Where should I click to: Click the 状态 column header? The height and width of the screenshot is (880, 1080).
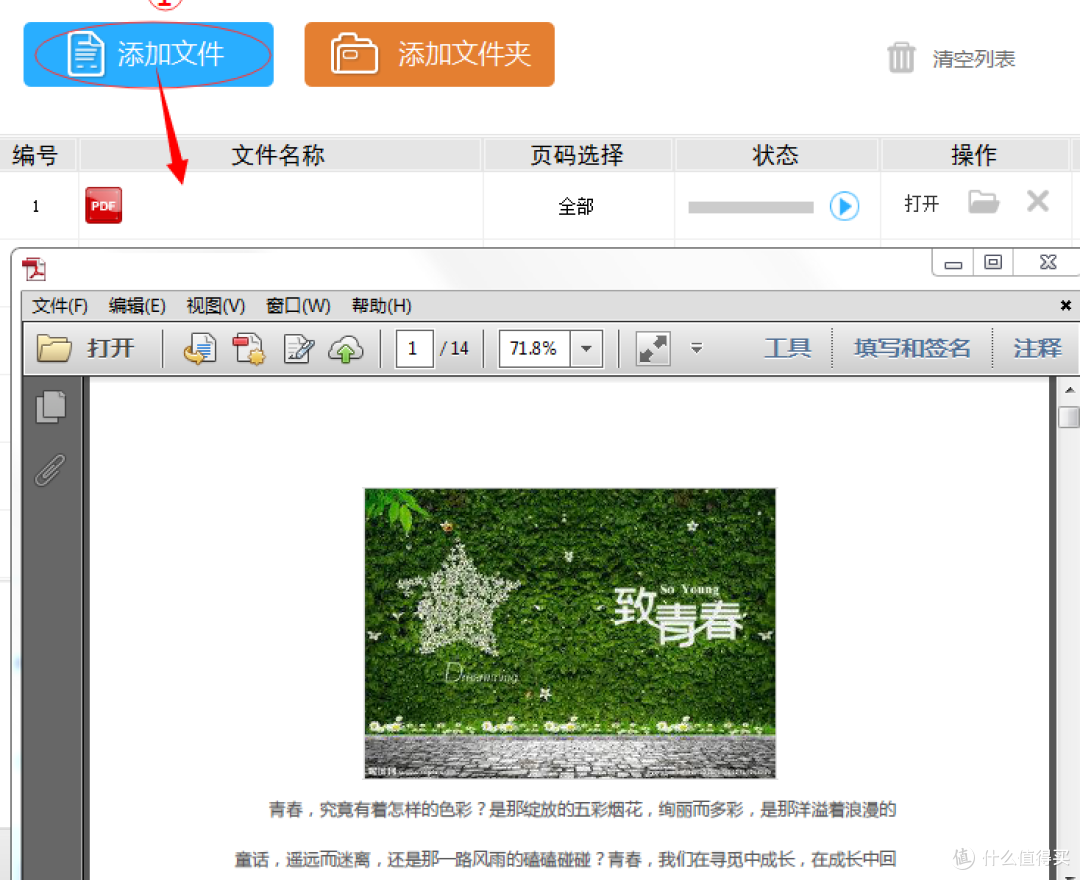point(776,155)
